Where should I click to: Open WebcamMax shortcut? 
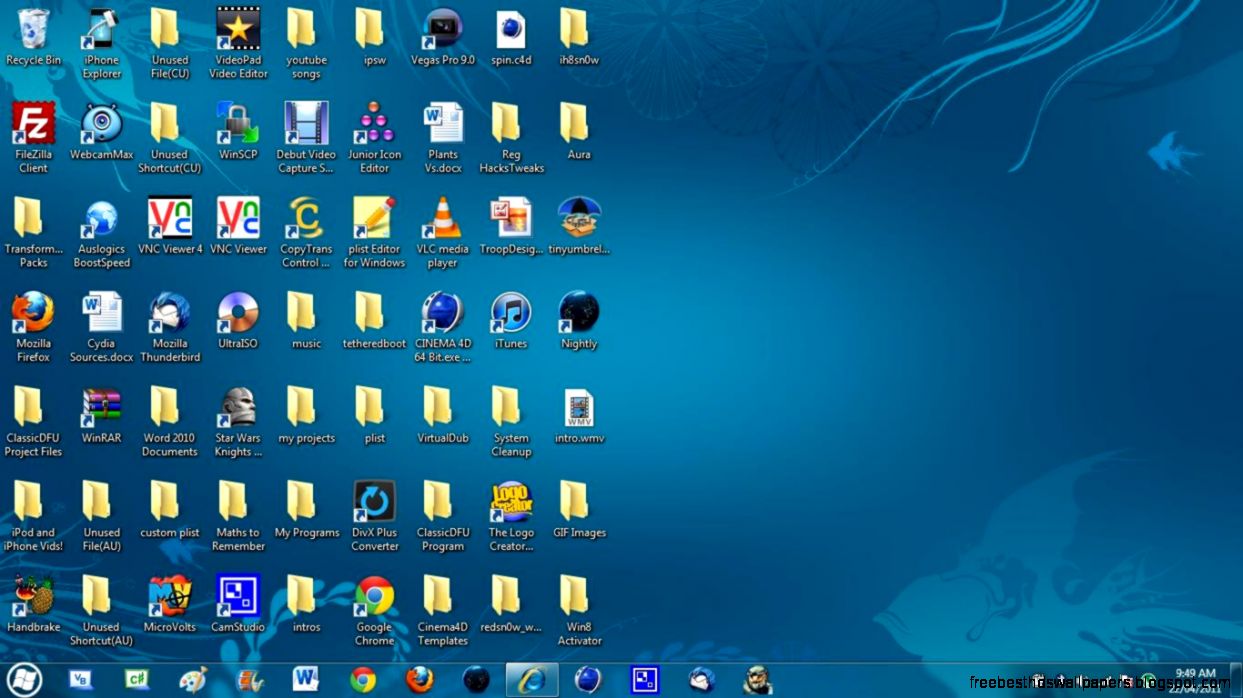tap(101, 132)
